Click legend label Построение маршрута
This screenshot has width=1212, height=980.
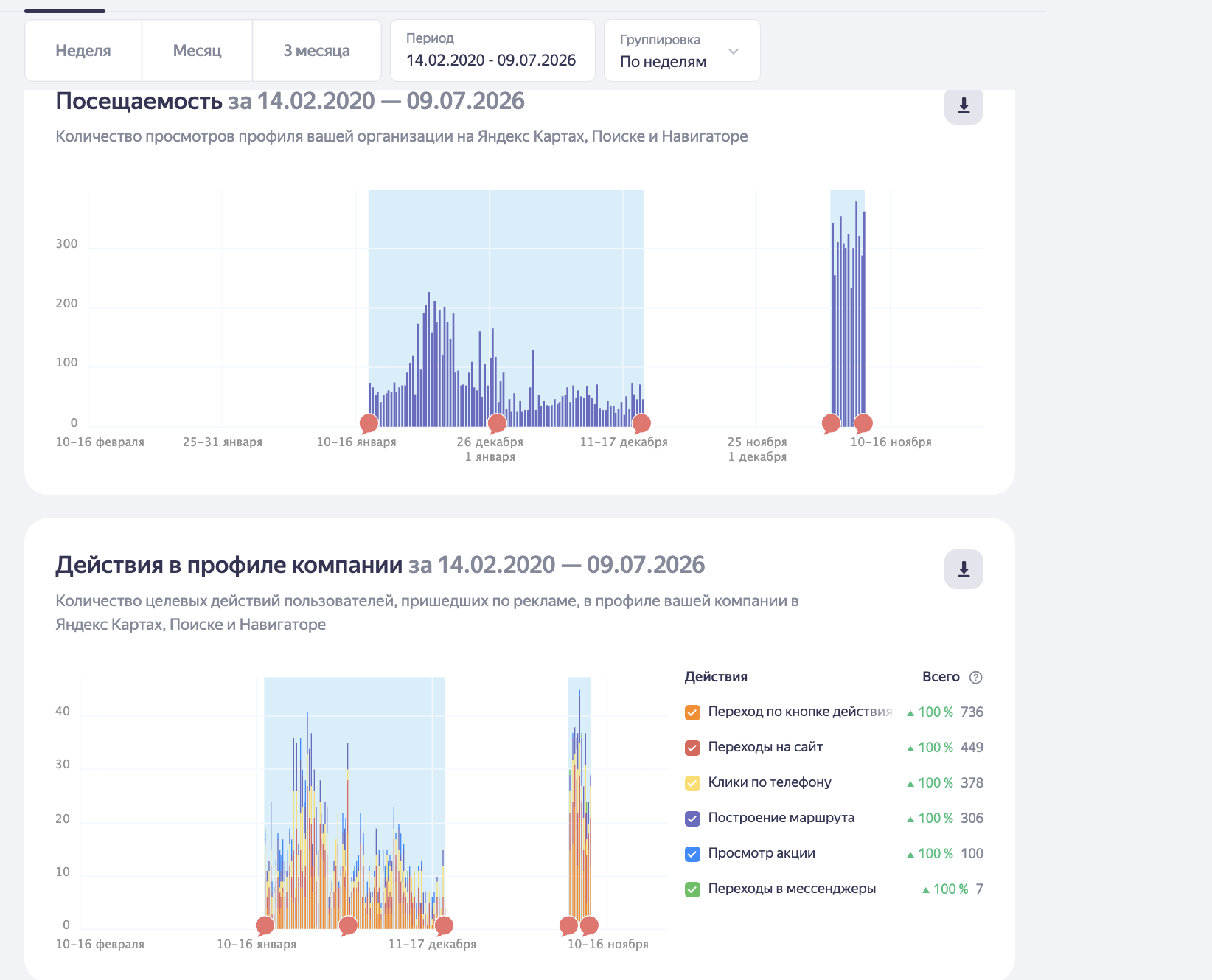point(781,818)
